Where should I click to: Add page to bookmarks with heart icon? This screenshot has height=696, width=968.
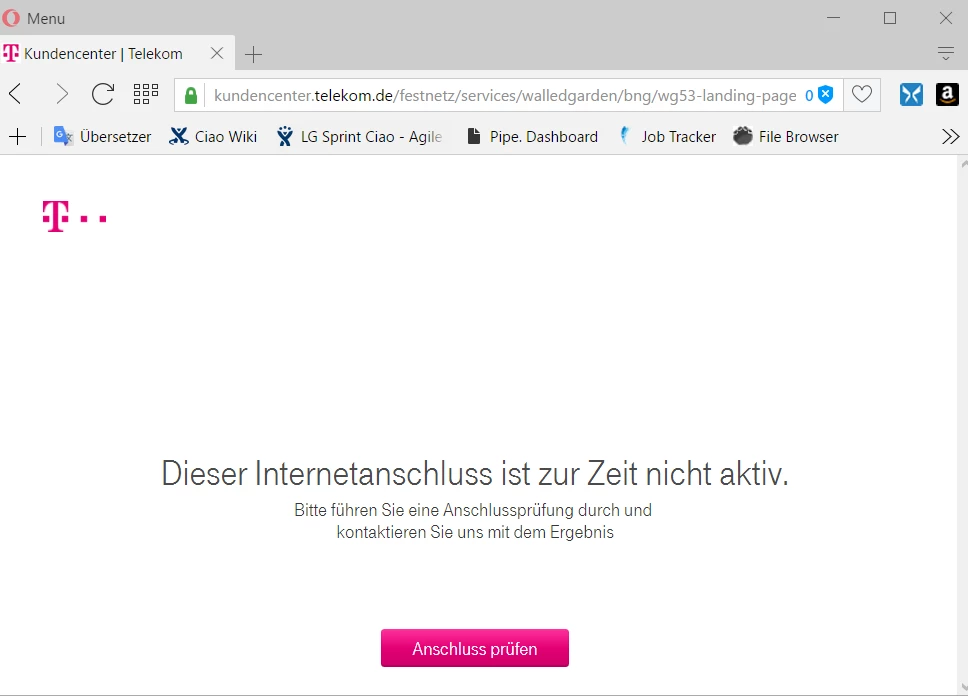pos(862,94)
